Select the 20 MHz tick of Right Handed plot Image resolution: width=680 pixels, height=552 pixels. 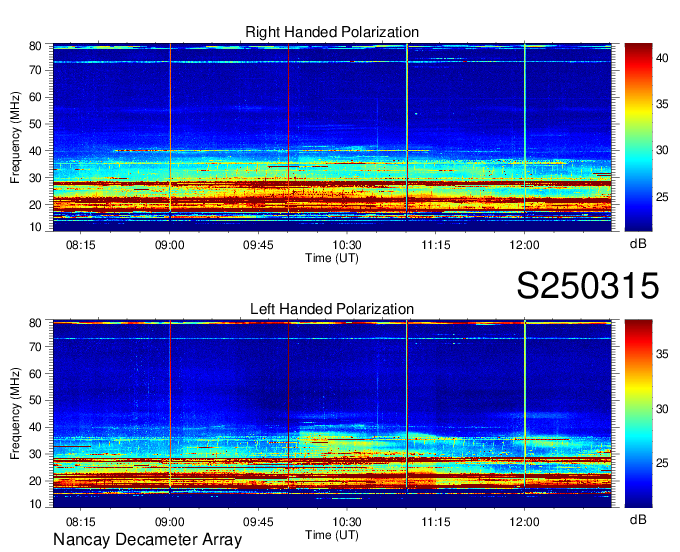coord(35,205)
